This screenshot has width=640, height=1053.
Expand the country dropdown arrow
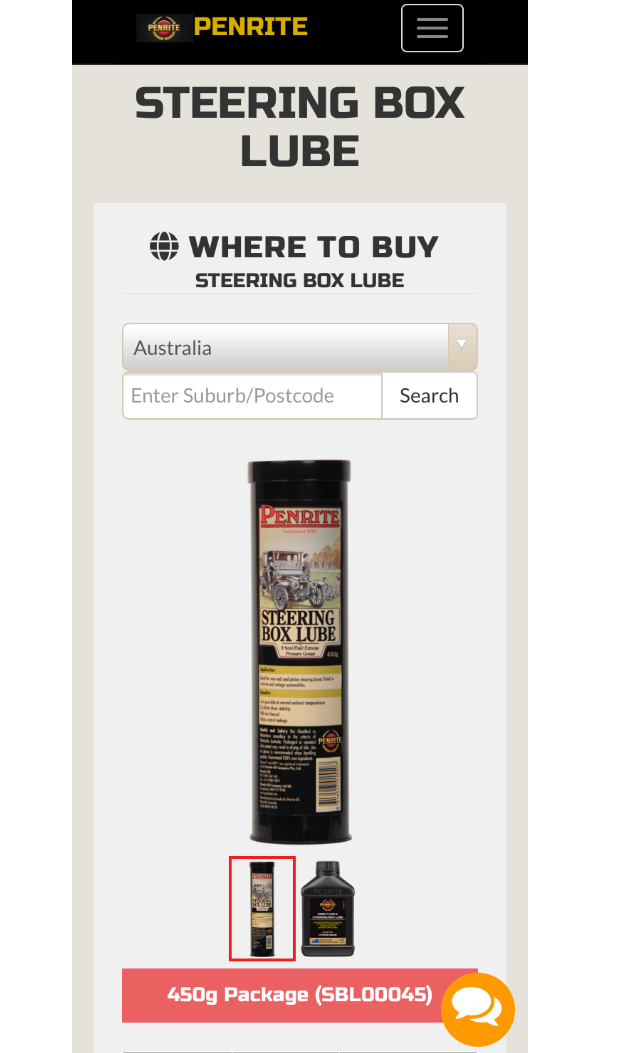coord(462,347)
